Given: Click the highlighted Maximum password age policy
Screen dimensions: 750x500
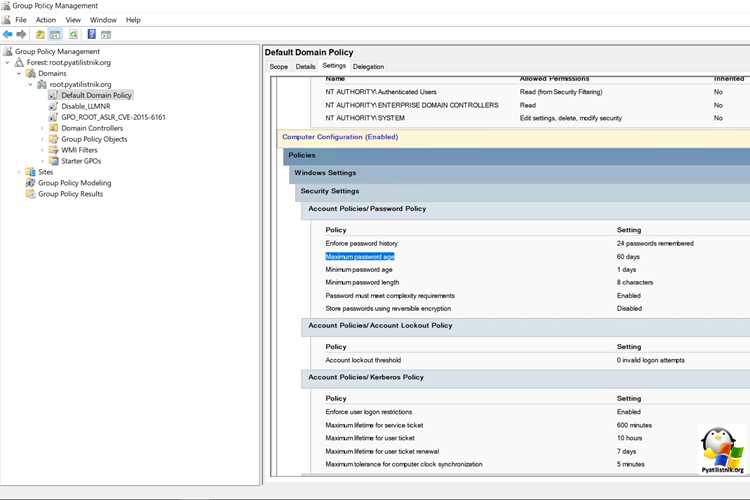Looking at the screenshot, I should click(360, 257).
